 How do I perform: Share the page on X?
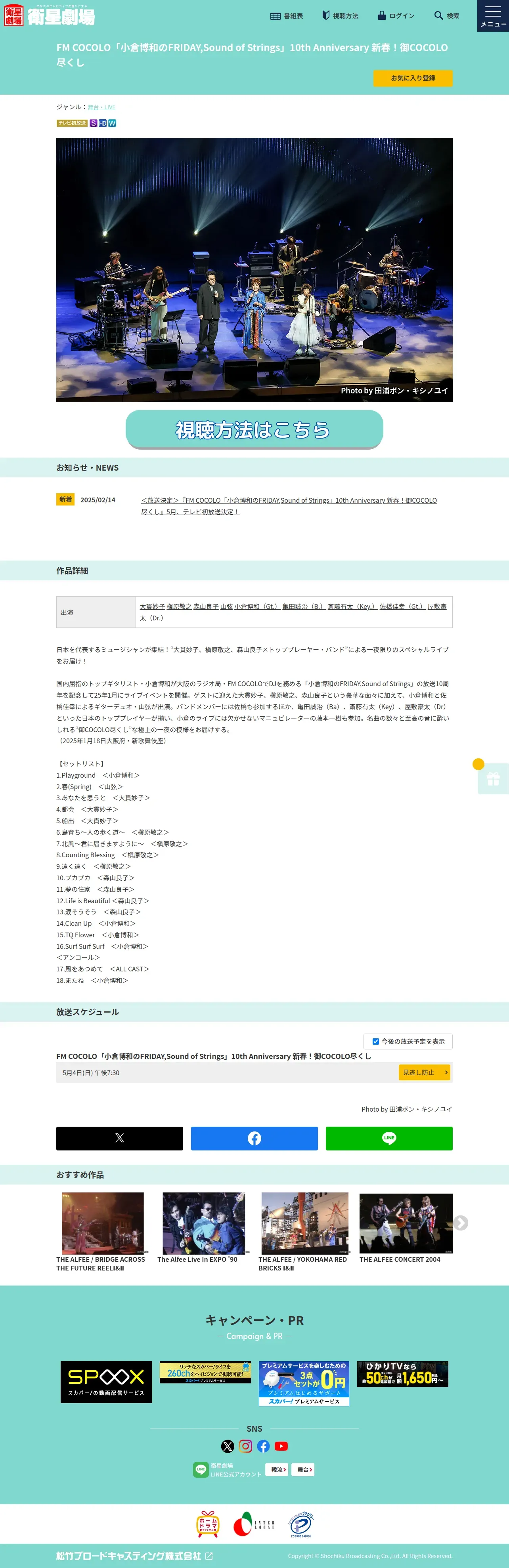coord(120,1138)
